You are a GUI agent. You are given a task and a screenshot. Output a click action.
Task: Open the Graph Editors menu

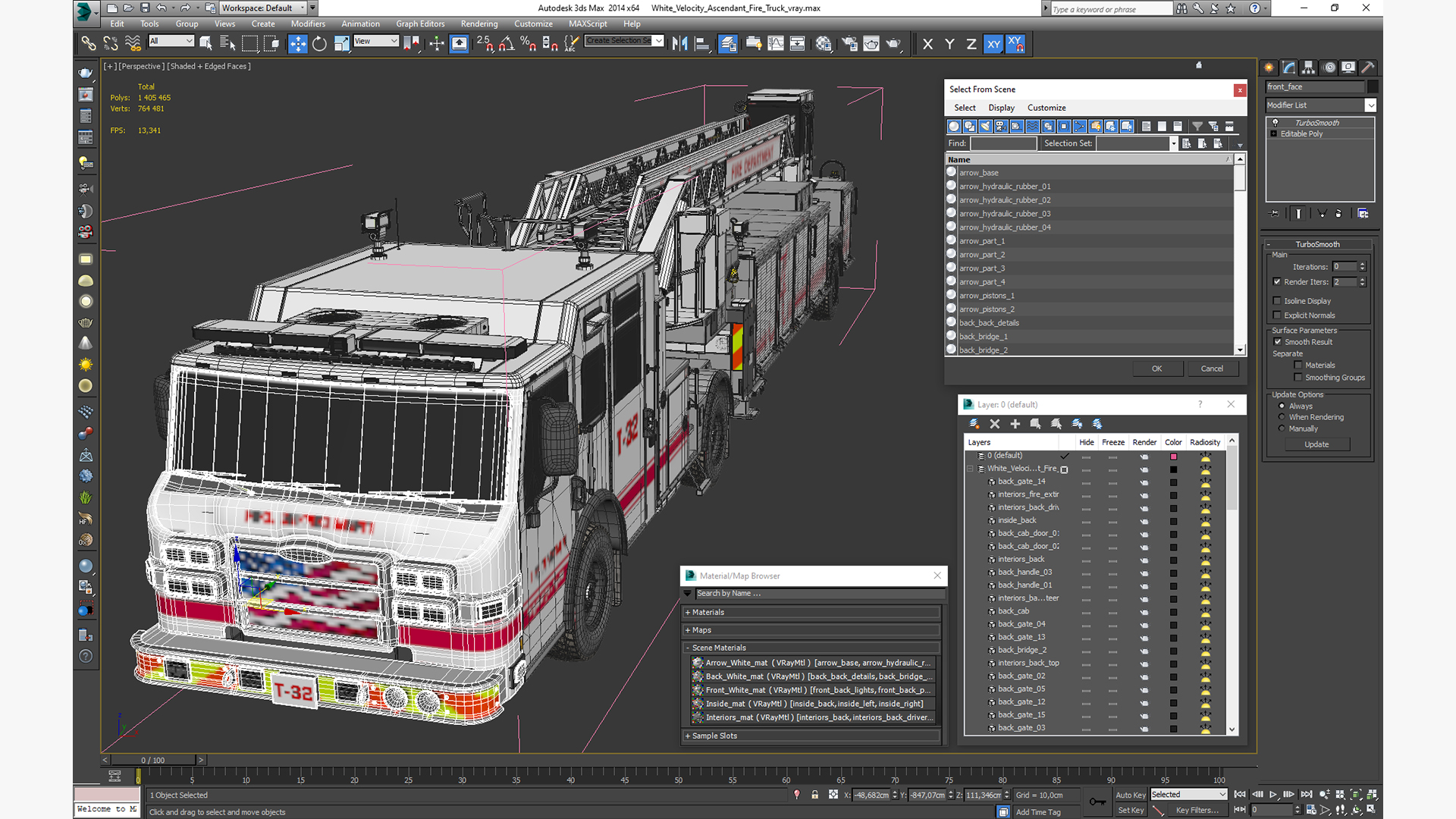(x=420, y=24)
